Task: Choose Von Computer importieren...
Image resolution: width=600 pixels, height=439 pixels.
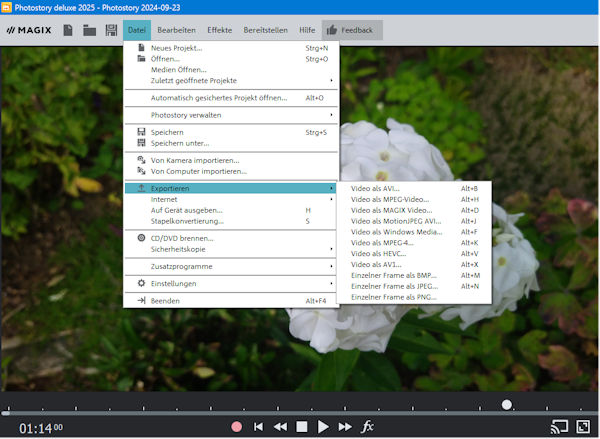Action: click(231, 171)
